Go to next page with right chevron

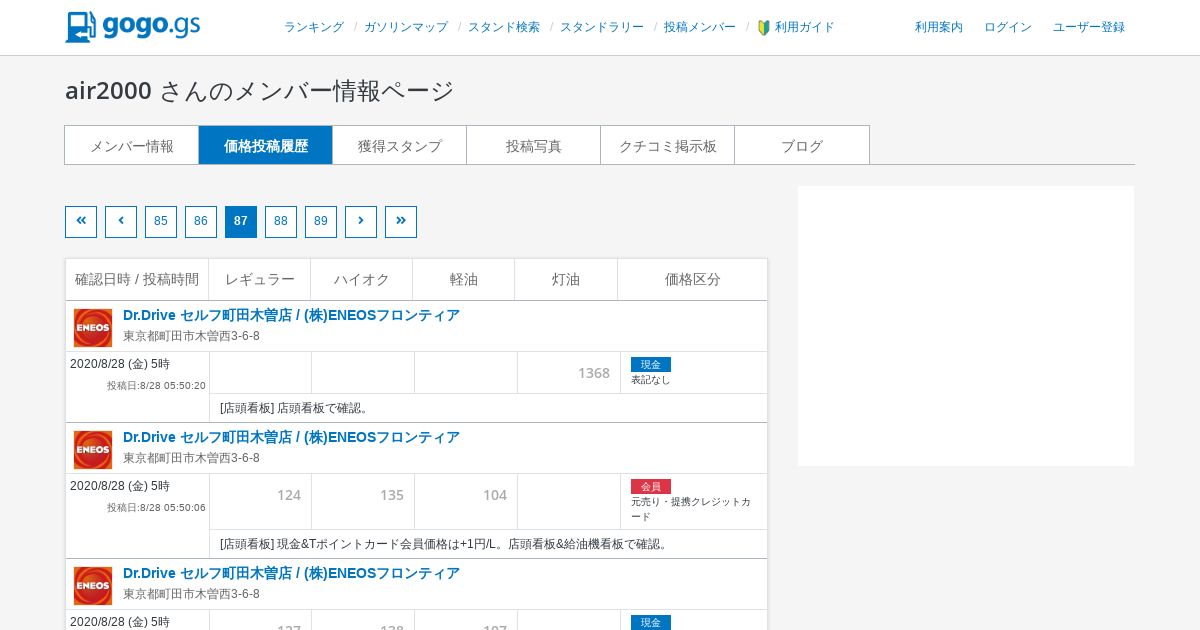pos(361,222)
